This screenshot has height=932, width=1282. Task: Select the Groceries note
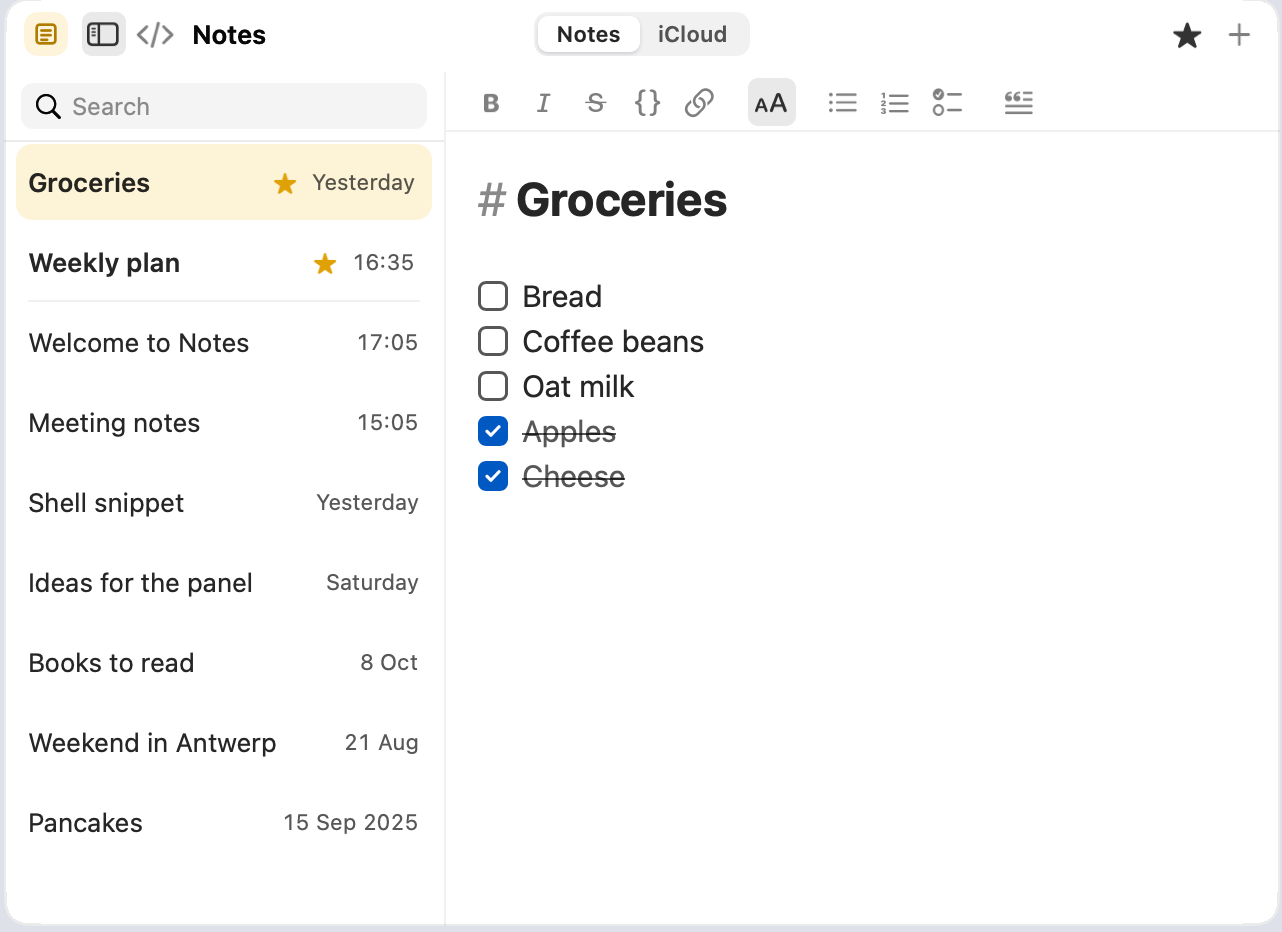click(x=224, y=182)
